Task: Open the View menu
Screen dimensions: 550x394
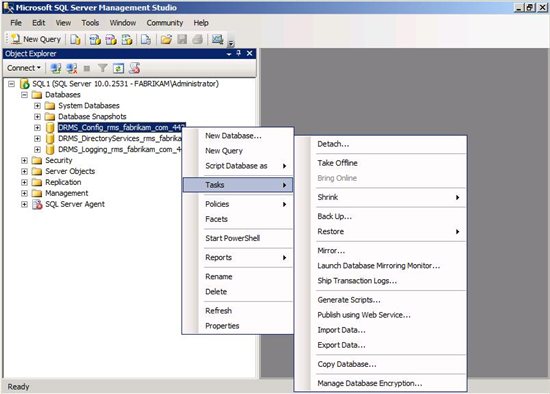Action: (63, 23)
